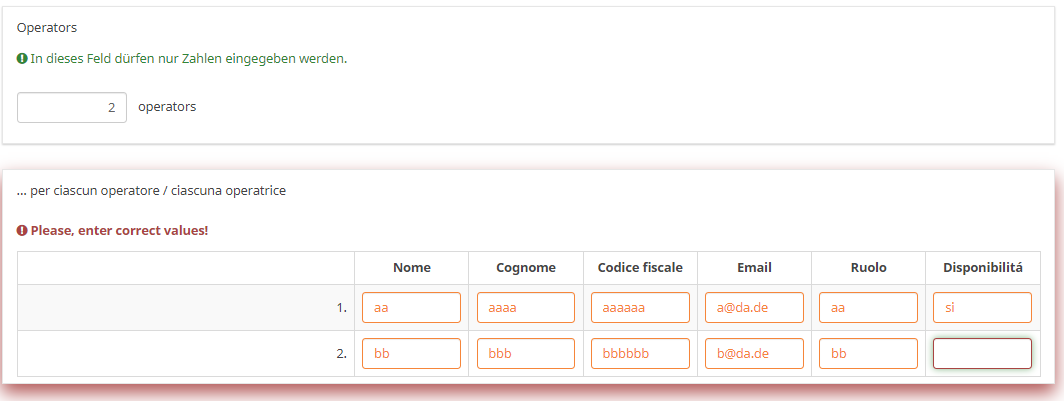Click the 'Codice fiscale' column header
The height and width of the screenshot is (401, 1064).
click(x=640, y=268)
